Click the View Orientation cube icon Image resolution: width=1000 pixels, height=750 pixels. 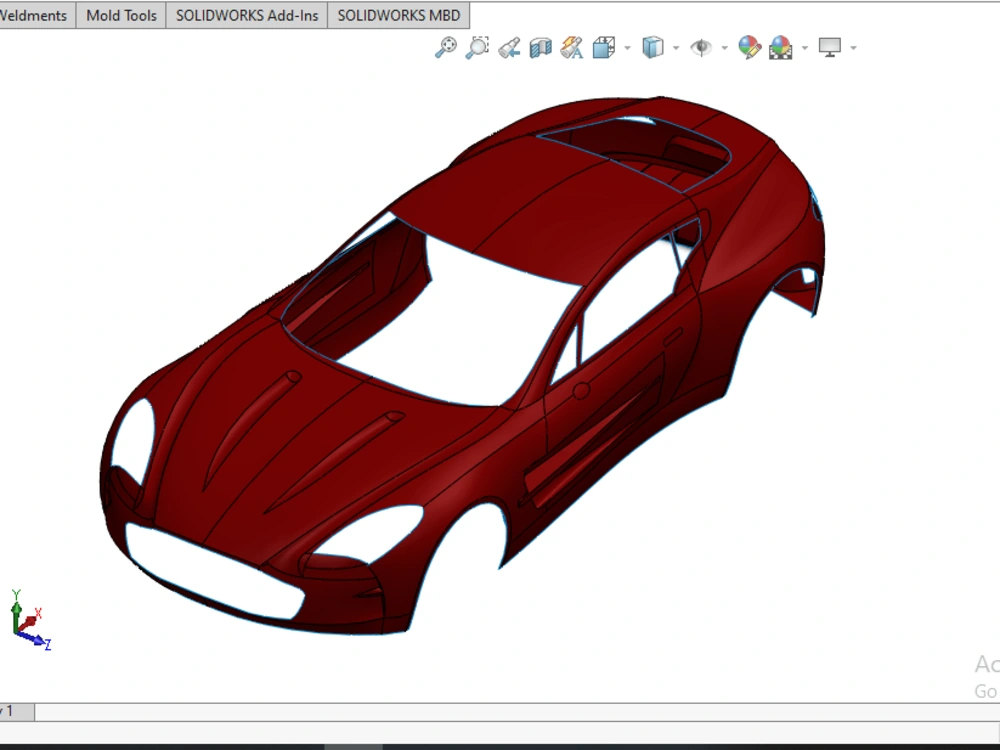[x=604, y=46]
